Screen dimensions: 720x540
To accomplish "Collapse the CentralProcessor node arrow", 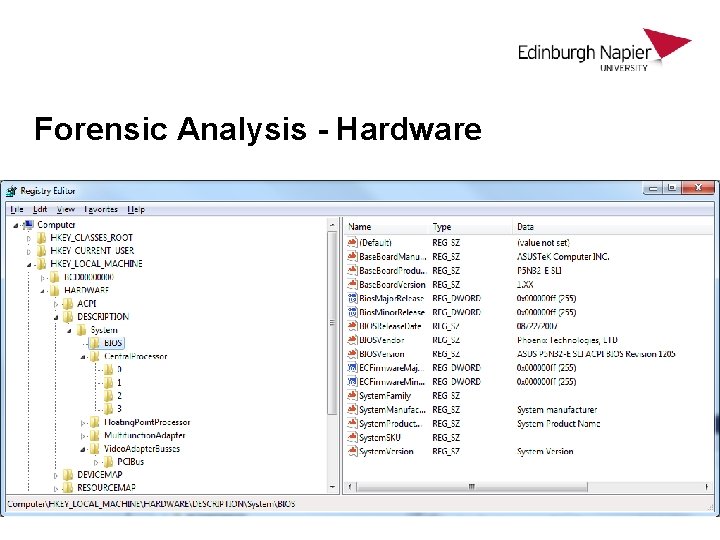I will [x=83, y=357].
